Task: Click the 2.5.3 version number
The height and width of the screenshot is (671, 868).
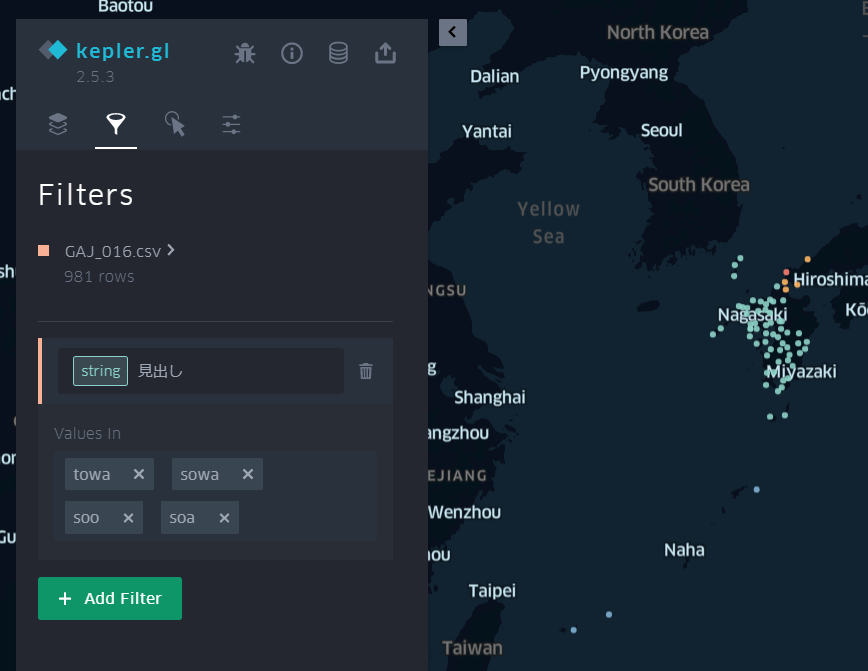Action: (x=95, y=76)
